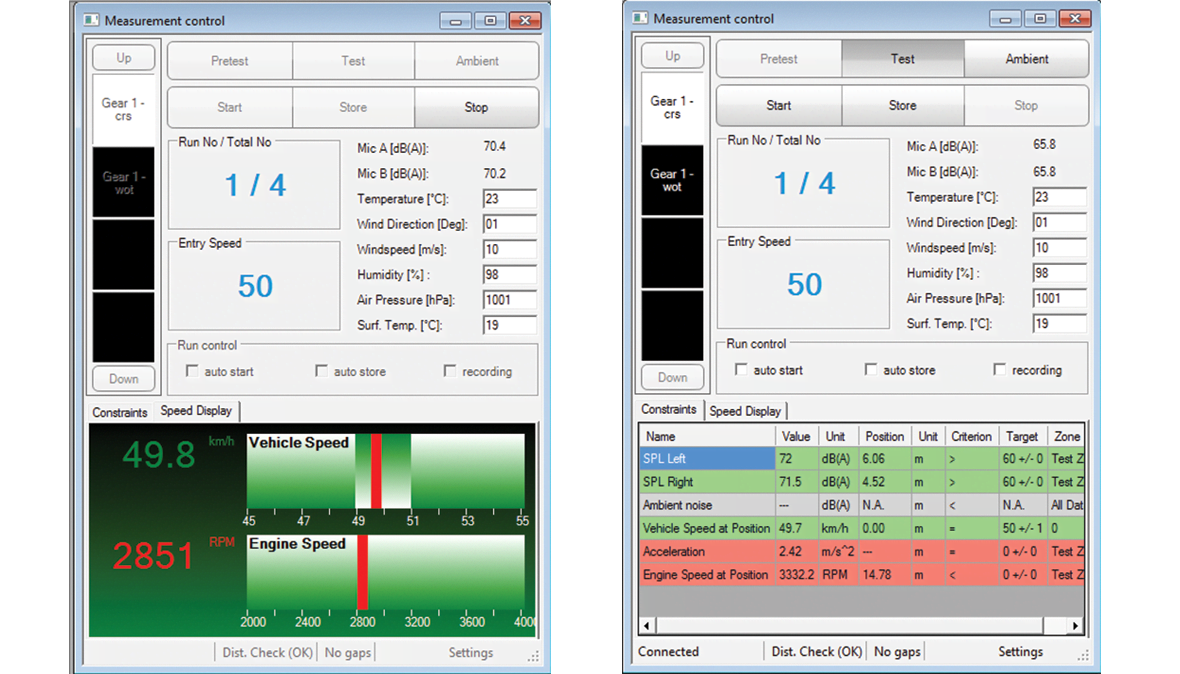Enable recording checkbox in right window
This screenshot has width=1180, height=674.
pos(999,369)
